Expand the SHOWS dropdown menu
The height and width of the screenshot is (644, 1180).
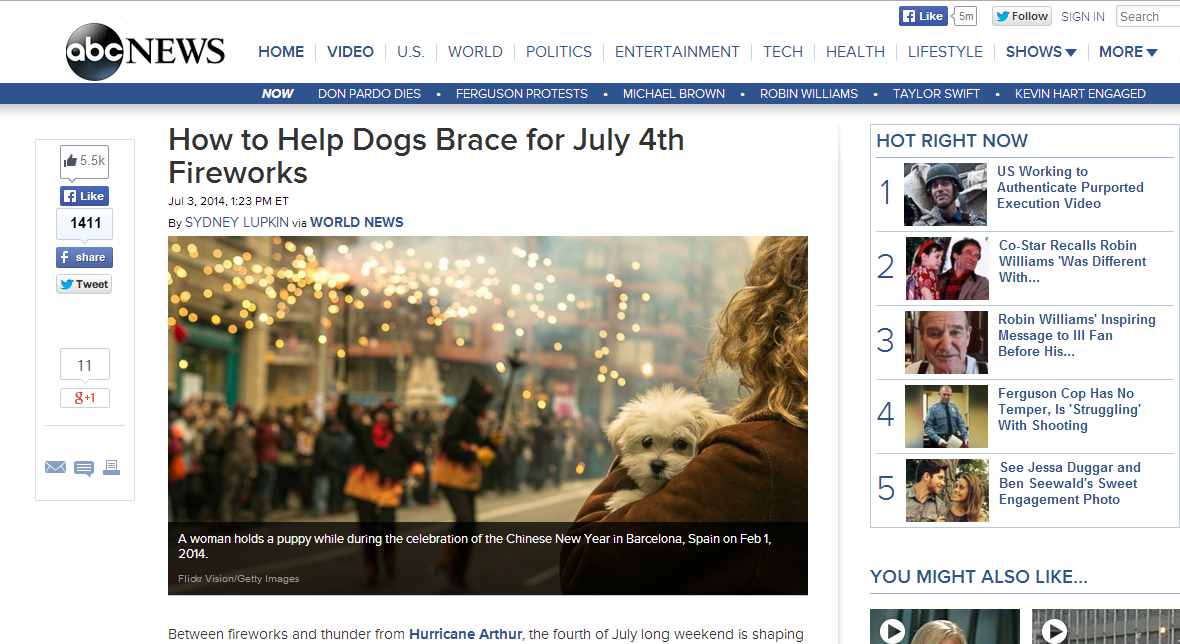click(x=1041, y=52)
